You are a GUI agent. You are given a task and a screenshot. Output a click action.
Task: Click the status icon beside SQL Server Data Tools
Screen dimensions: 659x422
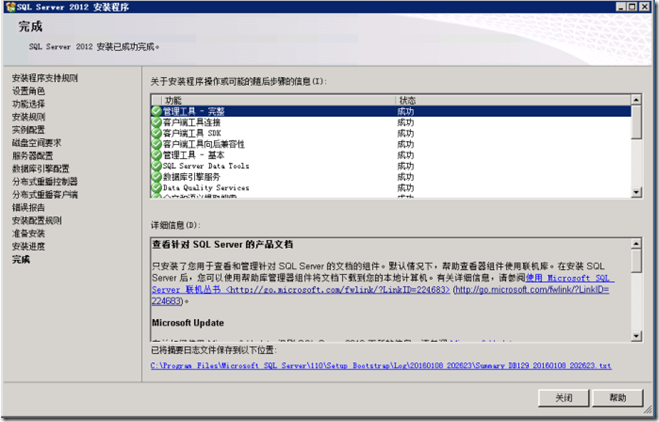click(157, 166)
